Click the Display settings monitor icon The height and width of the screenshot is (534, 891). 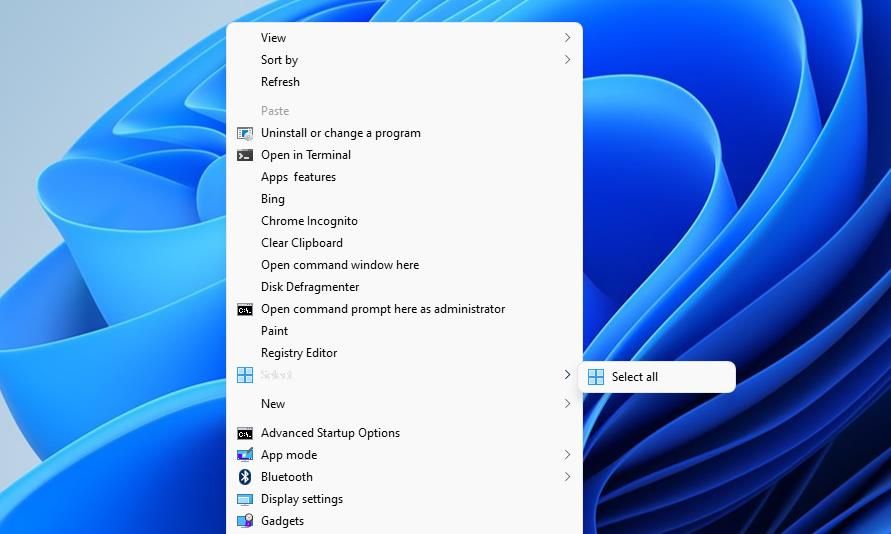245,499
